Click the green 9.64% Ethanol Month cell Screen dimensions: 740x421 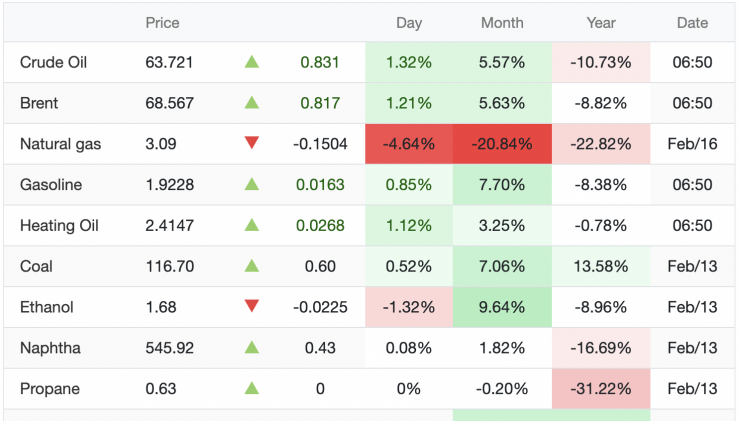pos(502,307)
